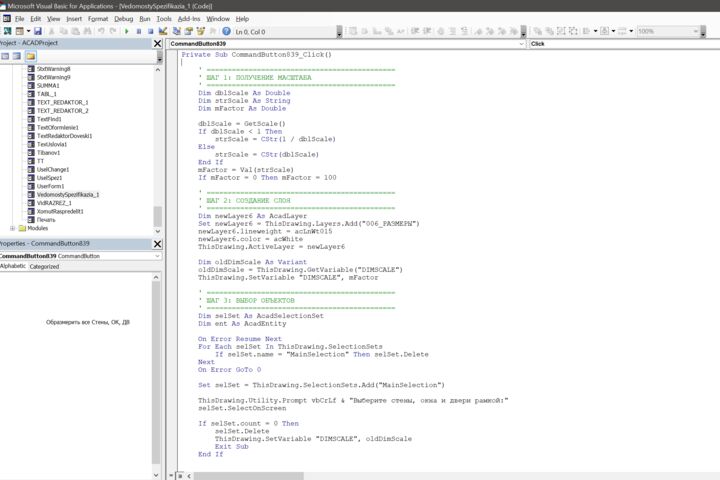
Task: Select Tibanov1 form in project tree
Action: click(x=48, y=153)
